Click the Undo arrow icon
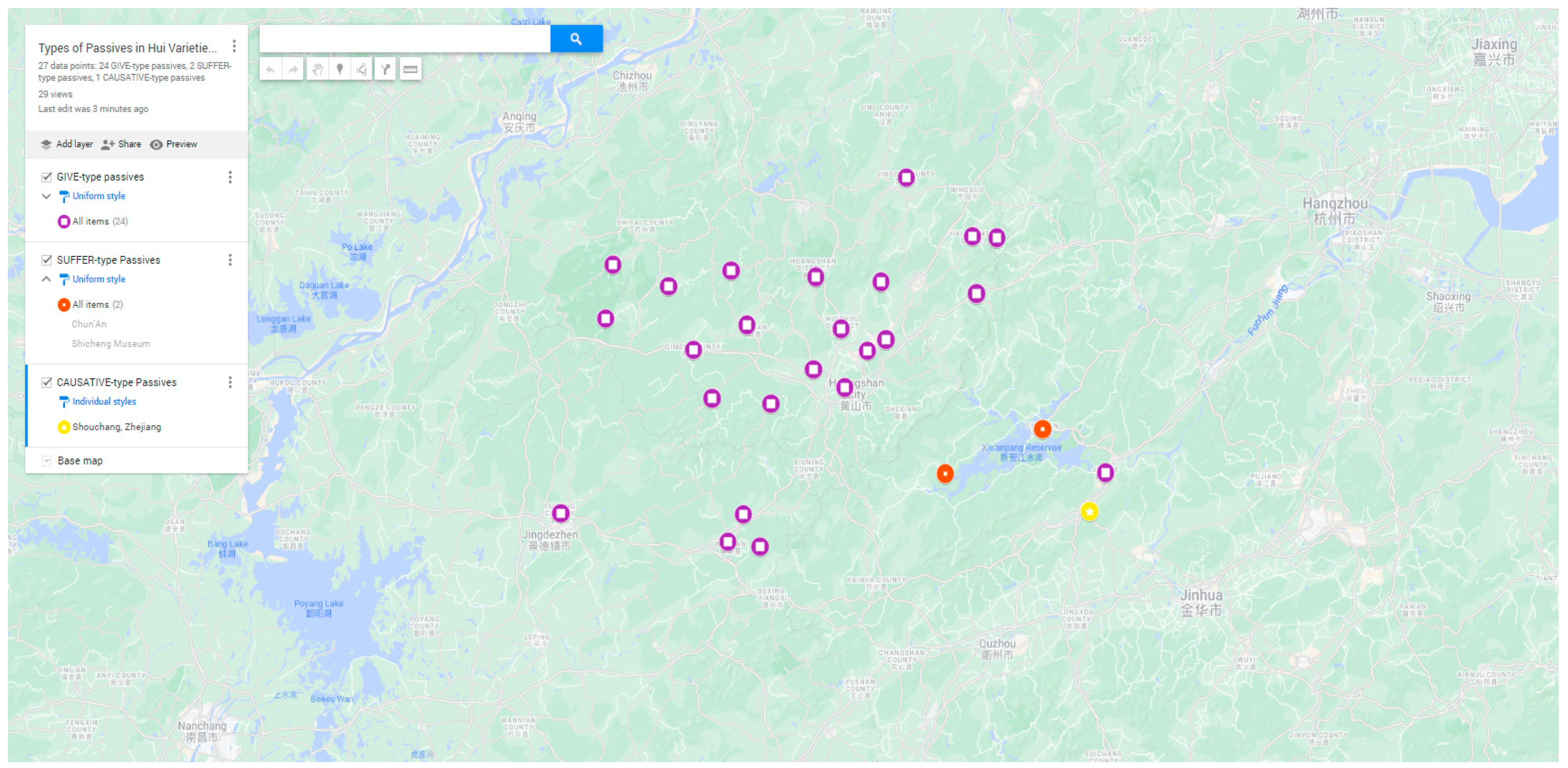Screen dimensions: 1568x768 pyautogui.click(x=272, y=69)
